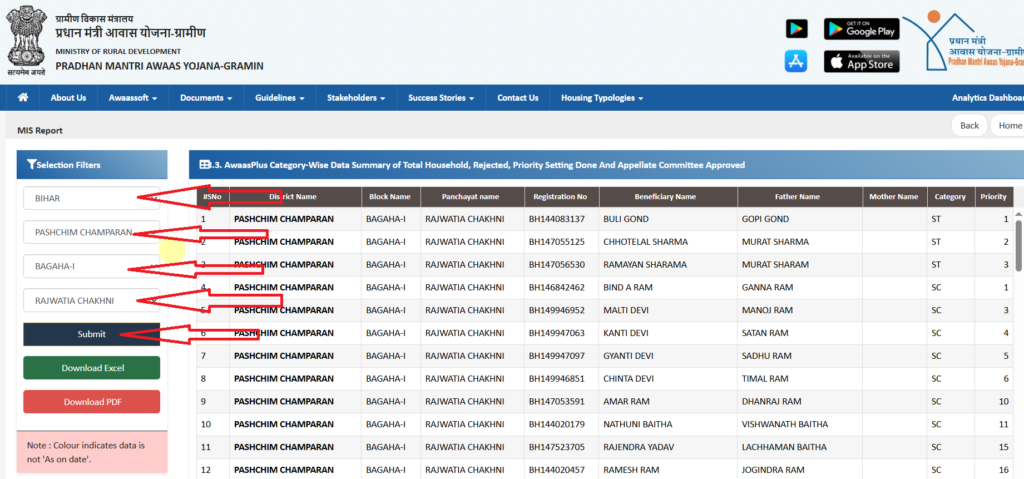Screen dimensions: 1024x479
Task: Open the Get it on Google Play badge
Action: (x=861, y=29)
